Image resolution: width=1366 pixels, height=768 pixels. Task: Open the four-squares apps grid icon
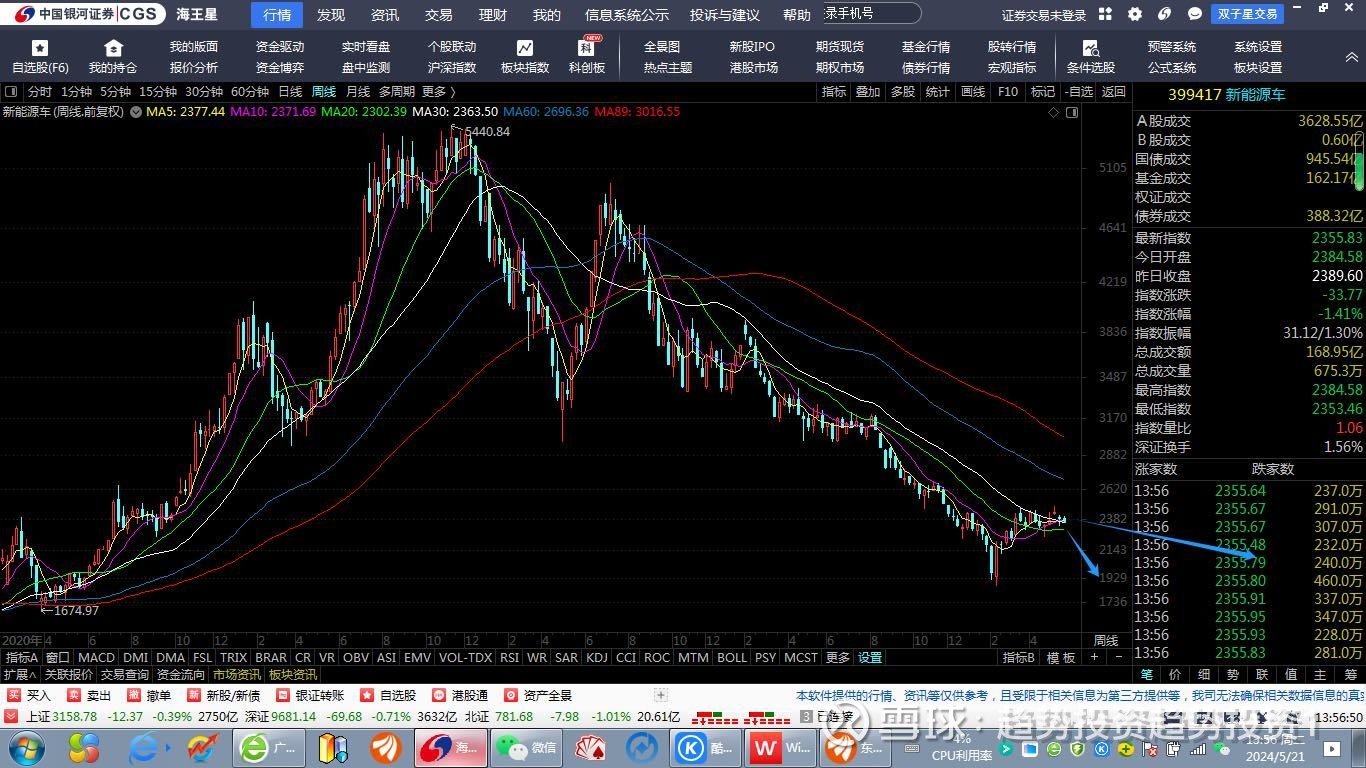click(1105, 15)
